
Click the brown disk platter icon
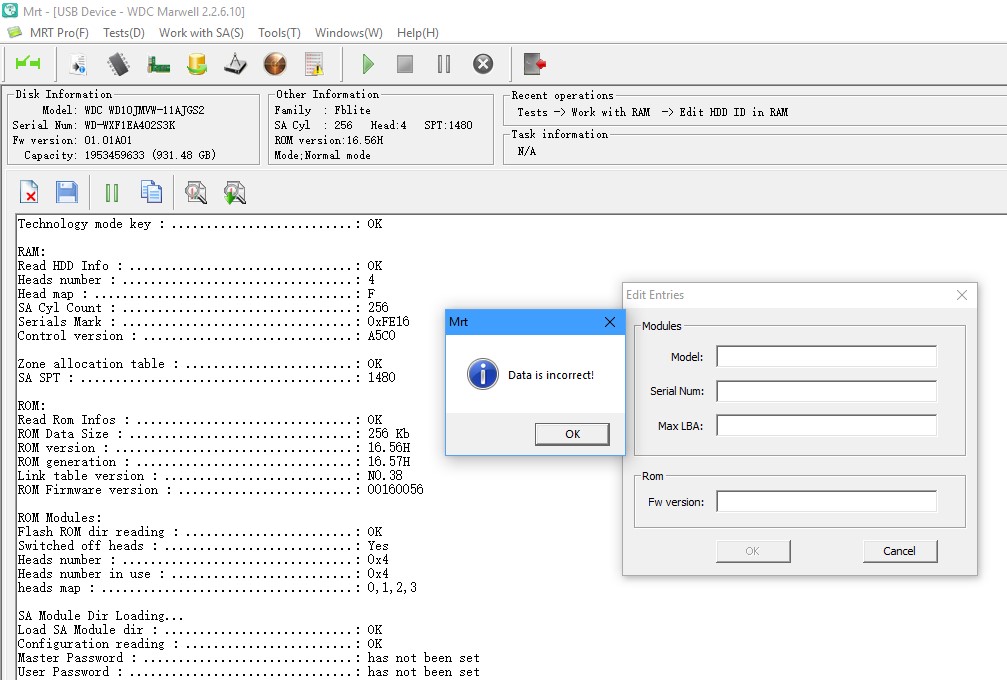click(x=275, y=64)
